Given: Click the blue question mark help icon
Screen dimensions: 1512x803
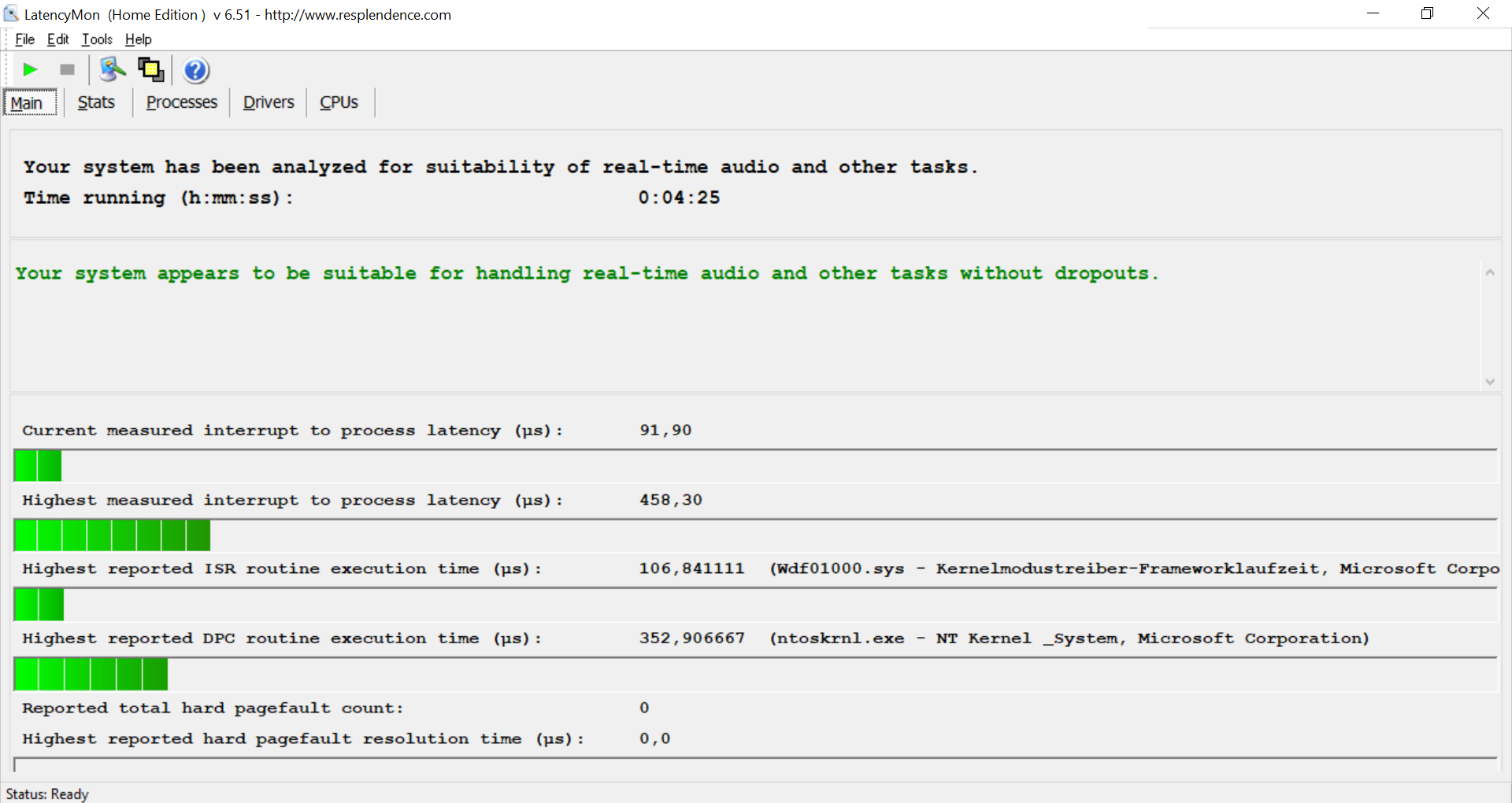Looking at the screenshot, I should [x=196, y=71].
